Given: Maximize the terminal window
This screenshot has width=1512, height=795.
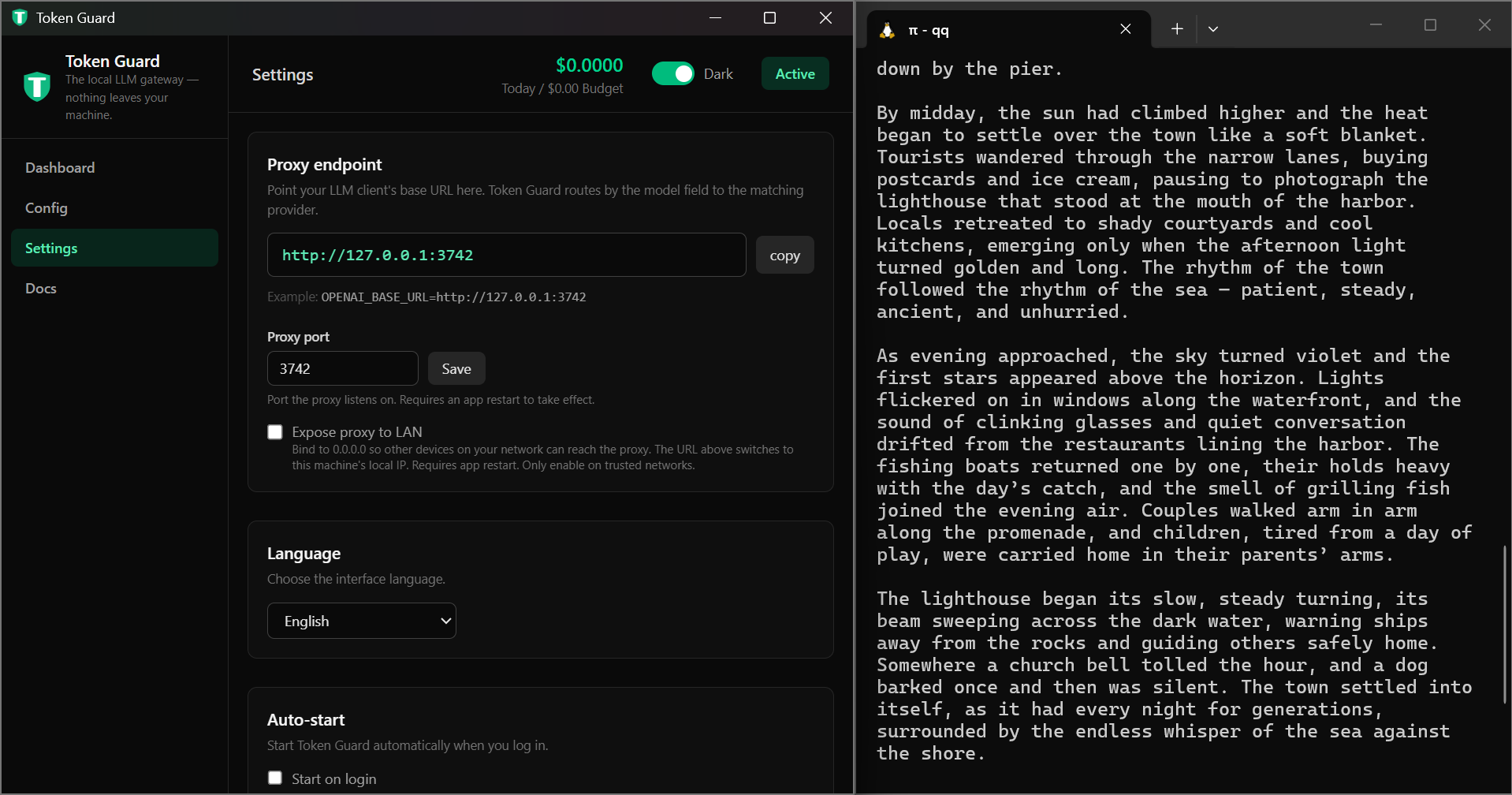Looking at the screenshot, I should click(1430, 25).
